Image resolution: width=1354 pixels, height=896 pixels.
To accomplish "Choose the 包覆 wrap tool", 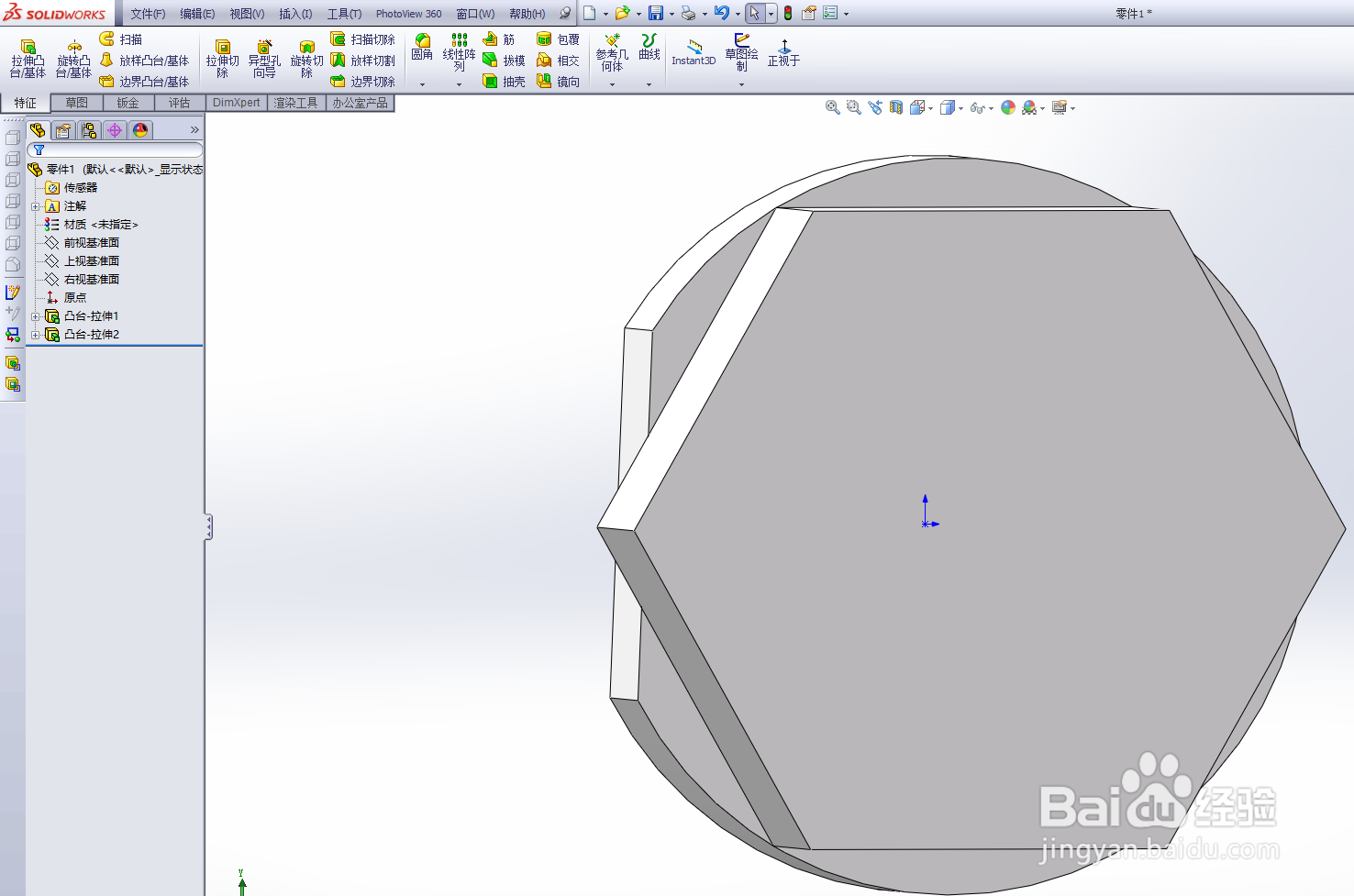I will click(558, 39).
